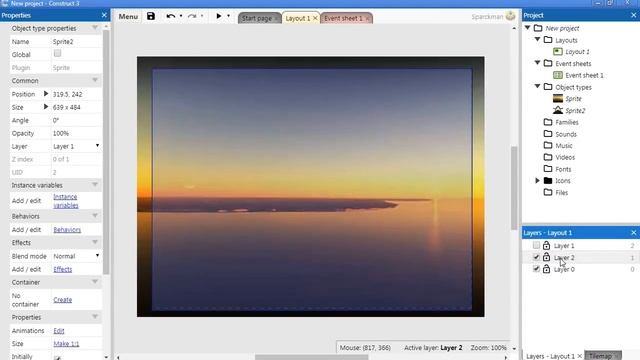Image resolution: width=640 pixels, height=360 pixels.
Task: Collapse the Object types folder
Action: (x=538, y=87)
